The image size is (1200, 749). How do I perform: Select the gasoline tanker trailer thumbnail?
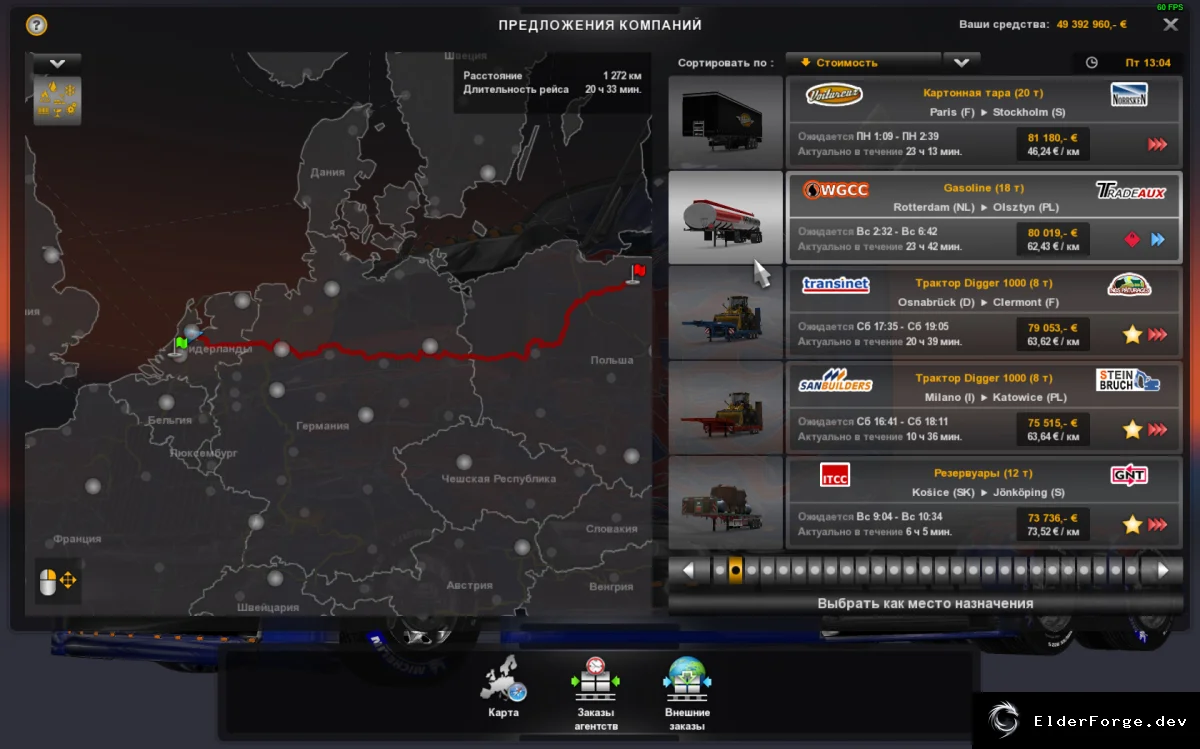click(726, 217)
